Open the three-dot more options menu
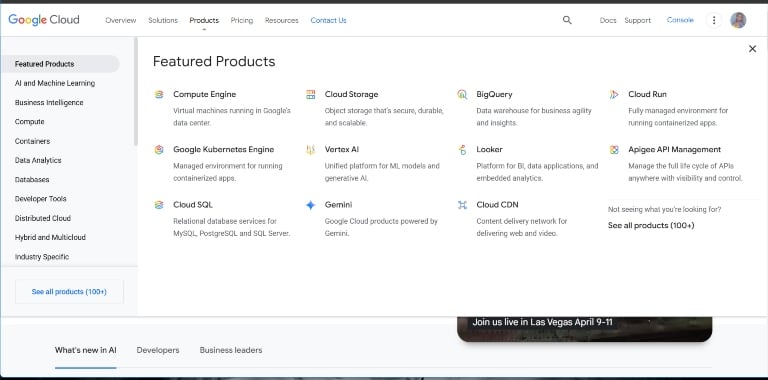This screenshot has height=380, width=768. pyautogui.click(x=714, y=20)
